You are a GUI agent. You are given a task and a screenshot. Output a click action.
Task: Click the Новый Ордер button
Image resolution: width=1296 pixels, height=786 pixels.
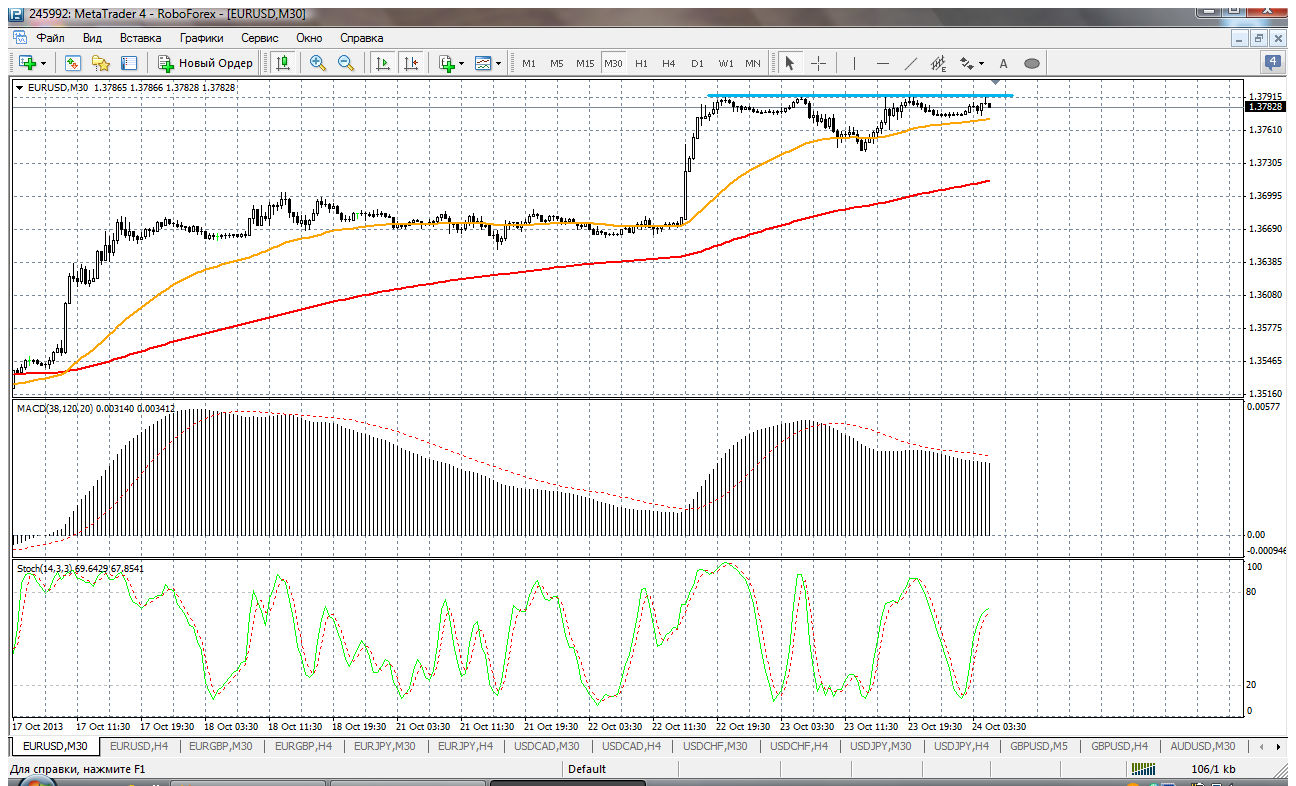pyautogui.click(x=205, y=63)
